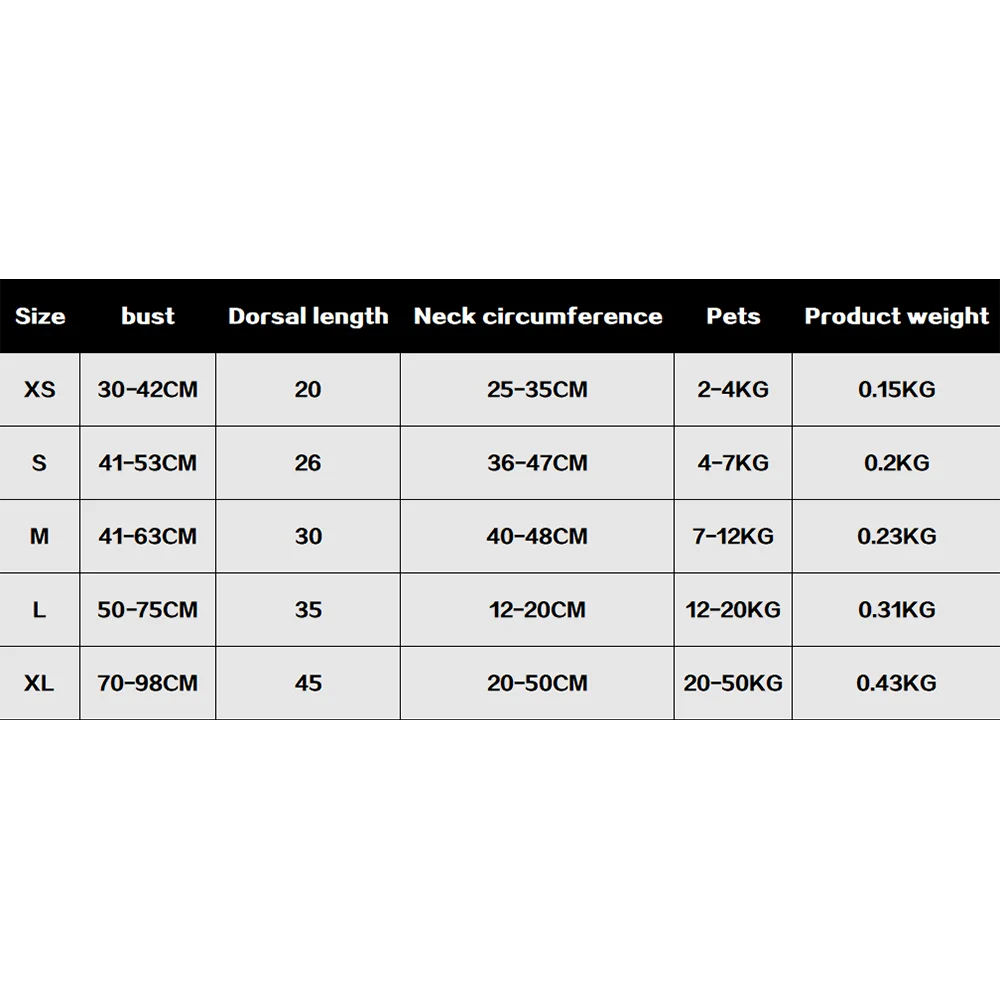Click dorsal length value 45

pyautogui.click(x=308, y=683)
